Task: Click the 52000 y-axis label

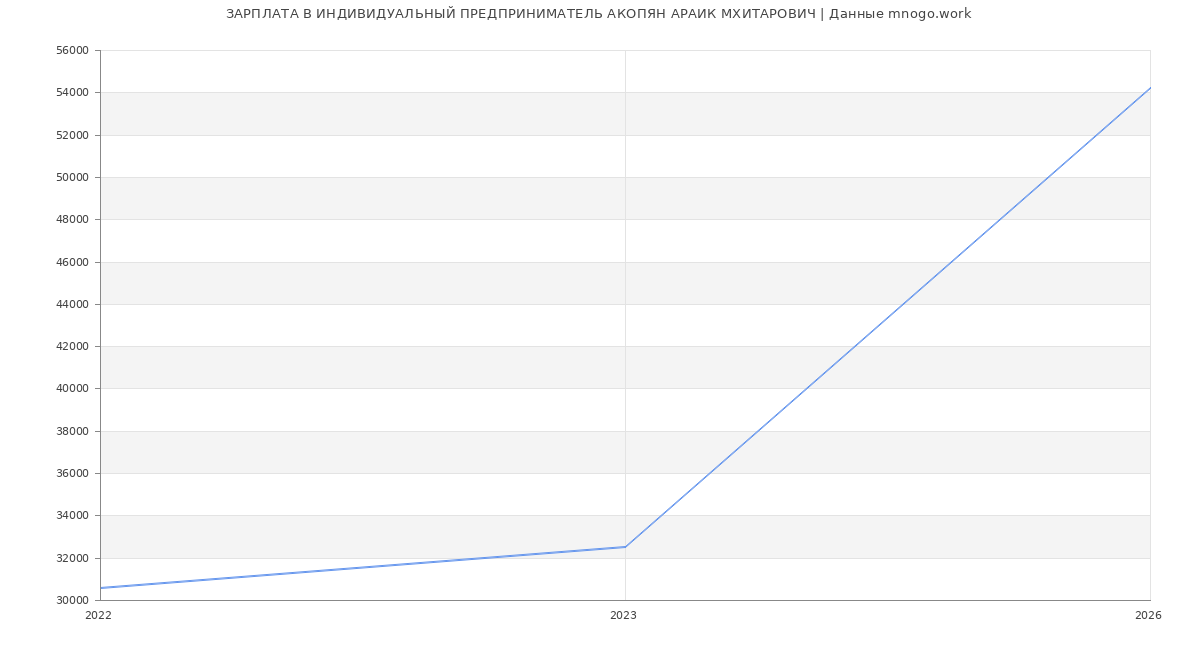Action: [x=74, y=135]
